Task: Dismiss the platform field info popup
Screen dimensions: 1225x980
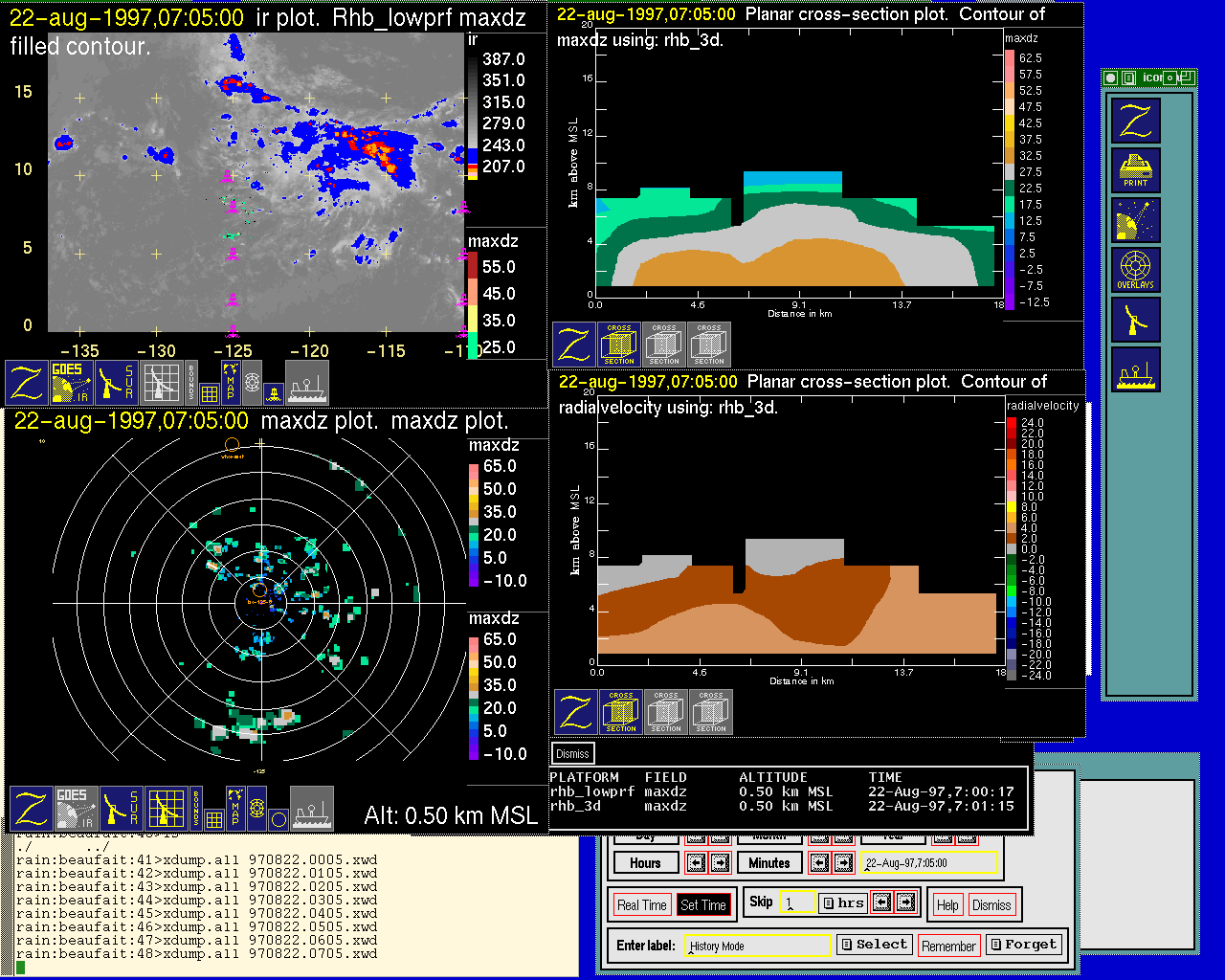Action: click(x=572, y=753)
